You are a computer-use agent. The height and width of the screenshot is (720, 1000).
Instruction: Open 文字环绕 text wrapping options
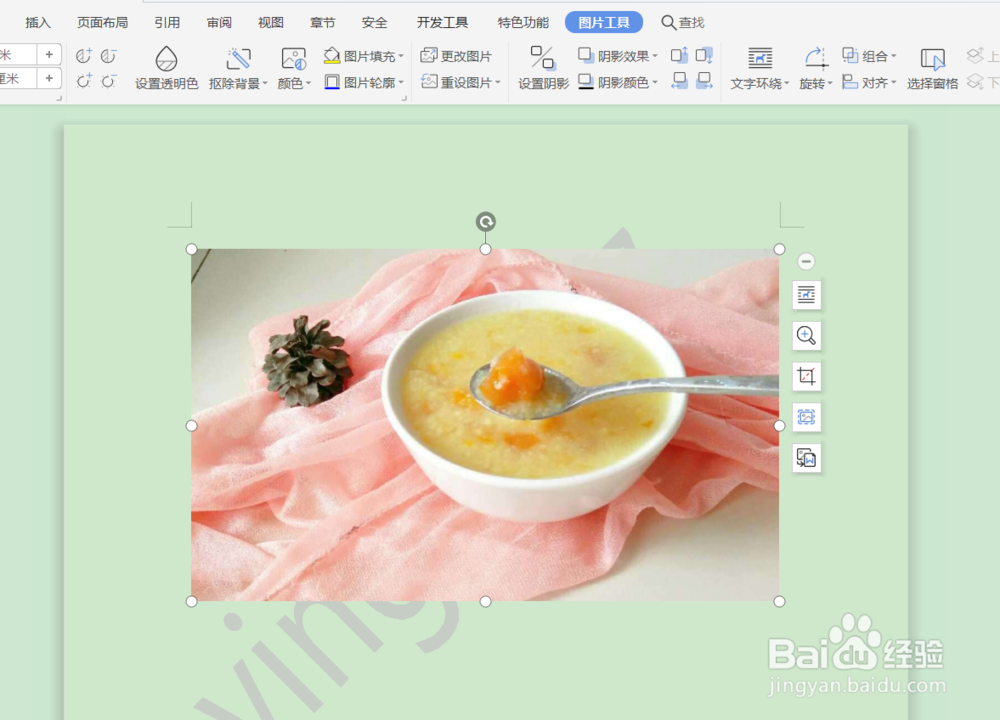[x=760, y=68]
